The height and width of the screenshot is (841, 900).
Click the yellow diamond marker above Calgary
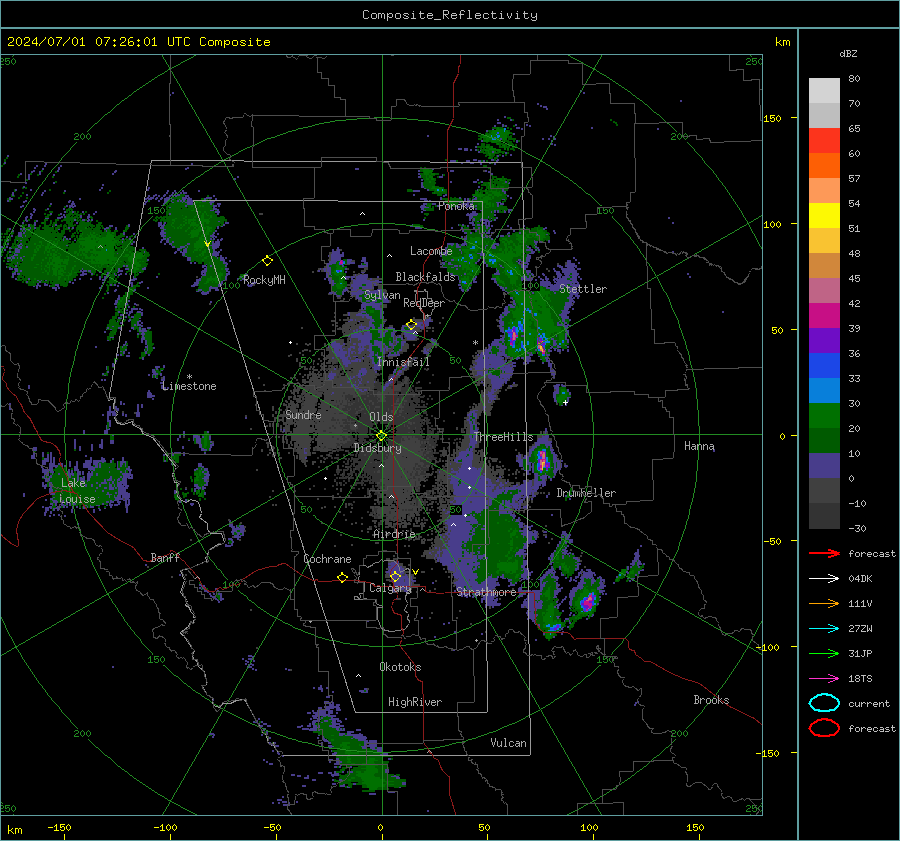[x=395, y=576]
